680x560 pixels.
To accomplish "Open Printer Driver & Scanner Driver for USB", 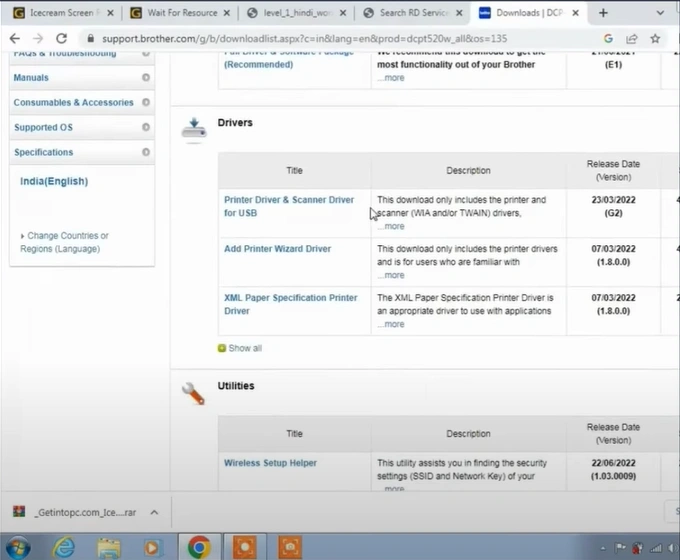I will 288,206.
